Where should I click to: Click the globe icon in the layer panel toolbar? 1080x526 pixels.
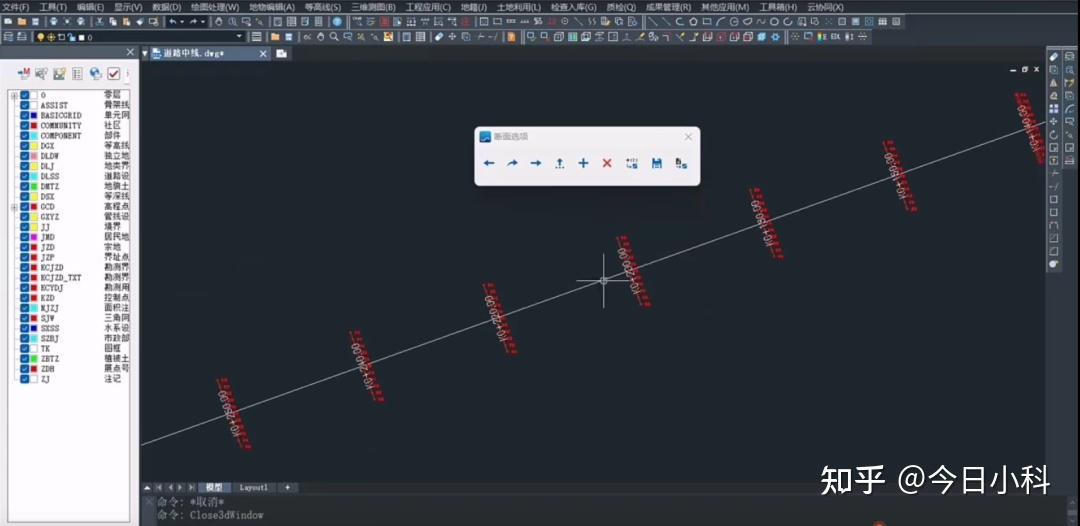point(95,73)
